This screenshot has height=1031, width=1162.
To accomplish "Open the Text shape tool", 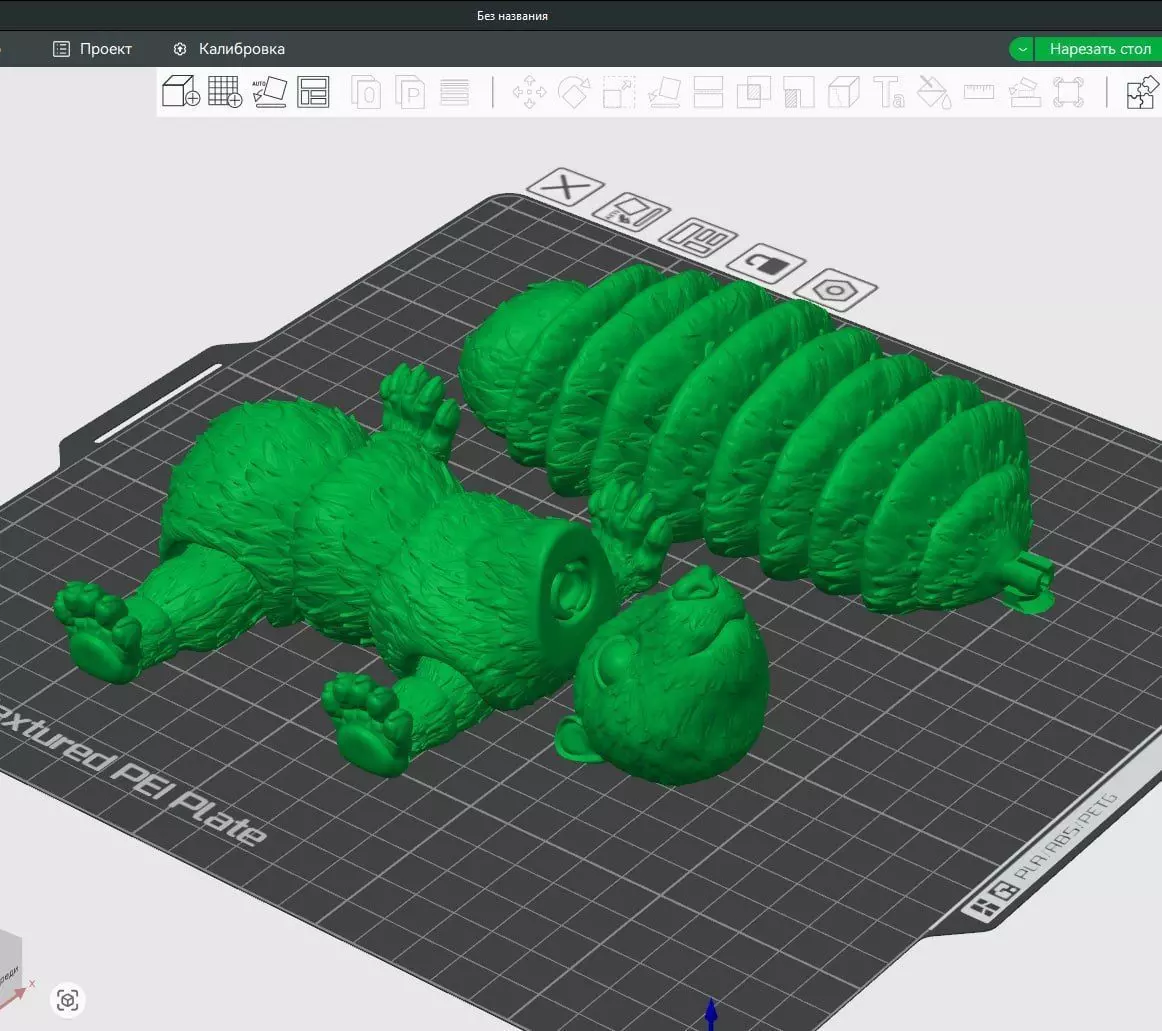I will tap(889, 93).
